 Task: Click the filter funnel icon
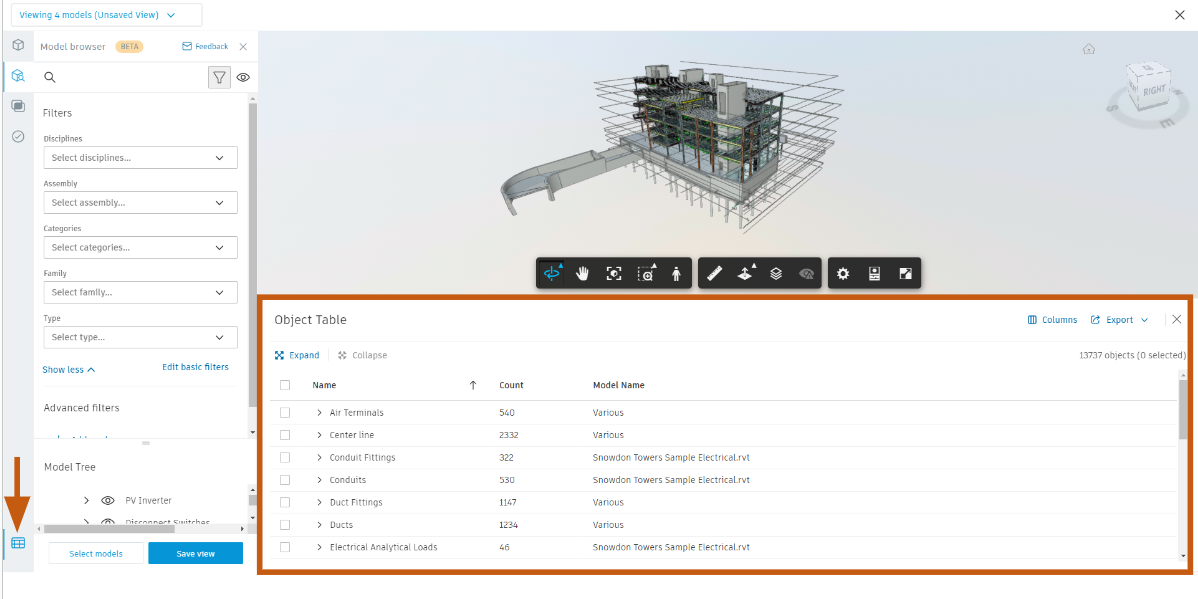[219, 77]
